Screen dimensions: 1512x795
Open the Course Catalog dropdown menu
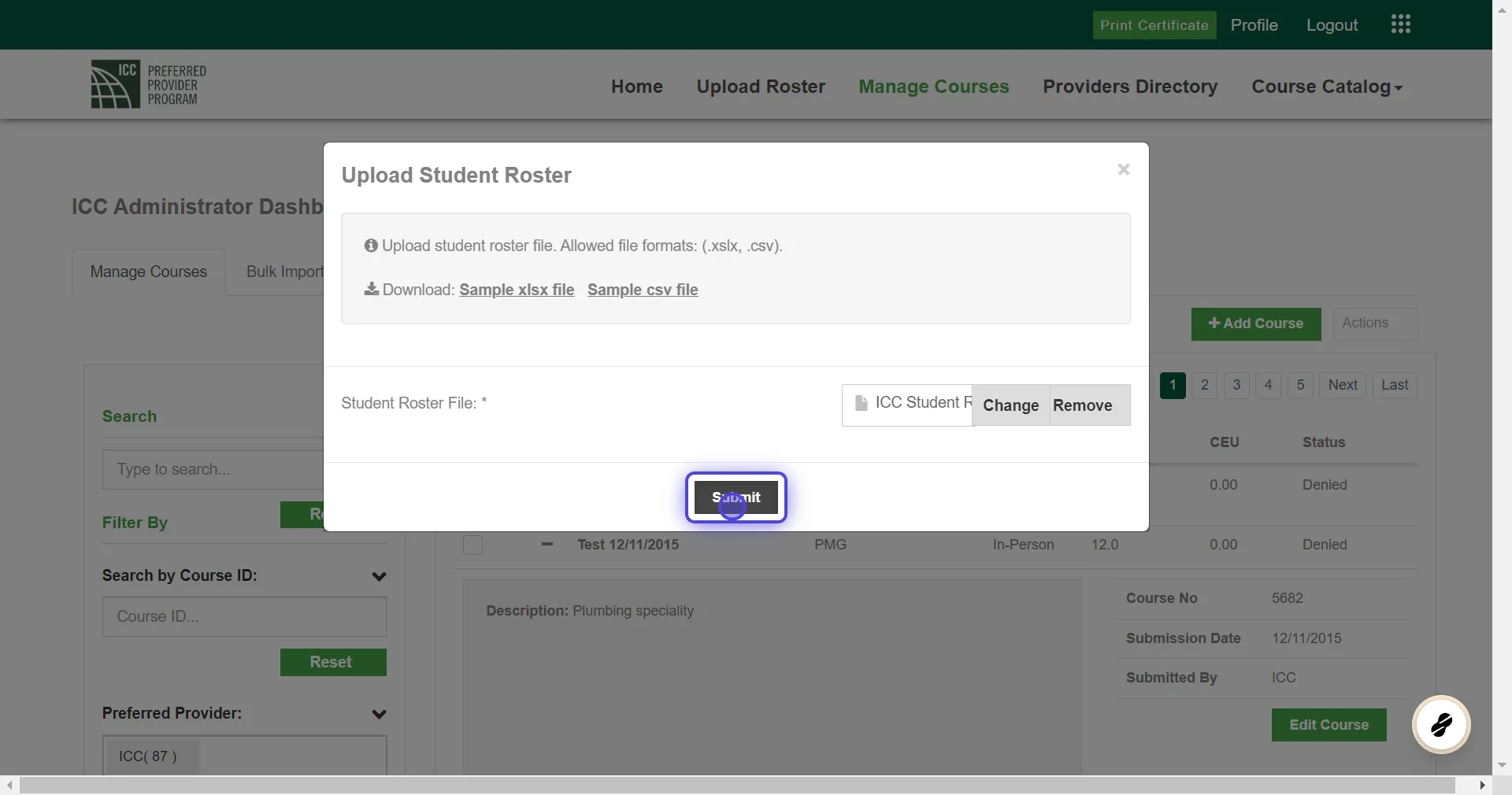click(1327, 87)
